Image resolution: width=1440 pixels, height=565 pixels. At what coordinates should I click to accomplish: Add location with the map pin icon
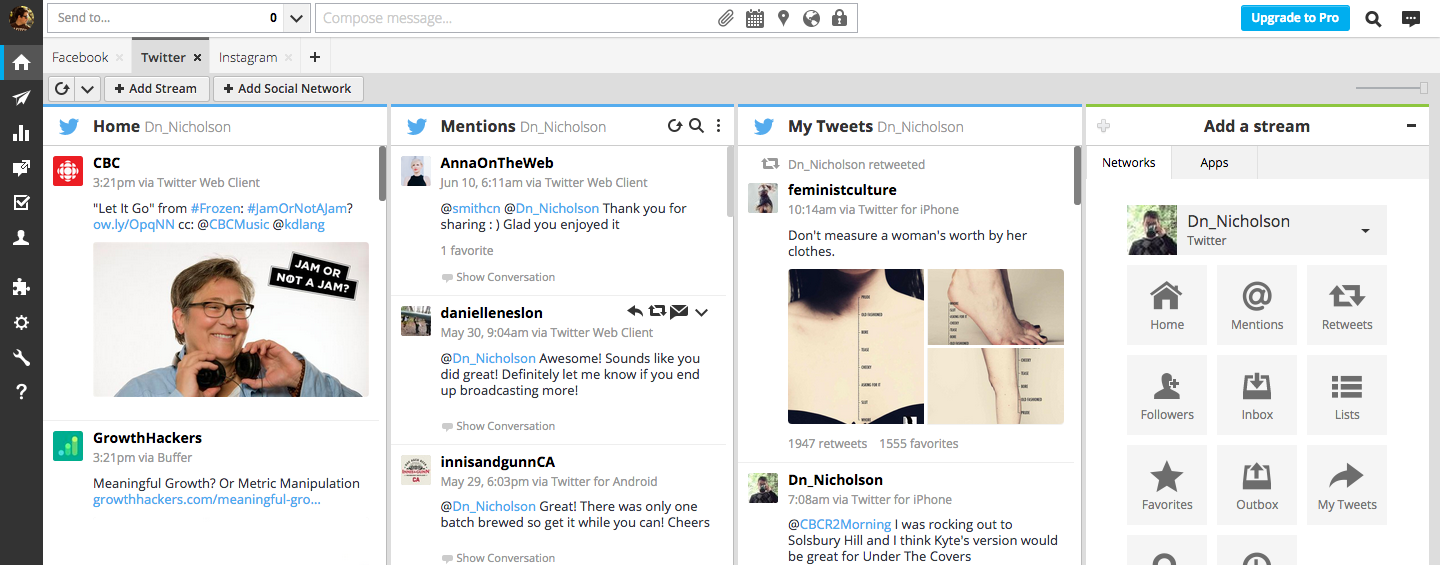[783, 18]
